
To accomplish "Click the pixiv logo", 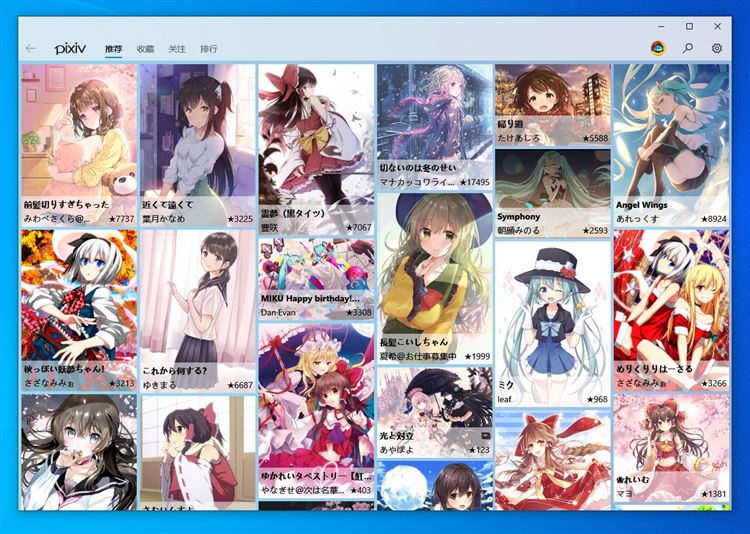I will [x=70, y=49].
